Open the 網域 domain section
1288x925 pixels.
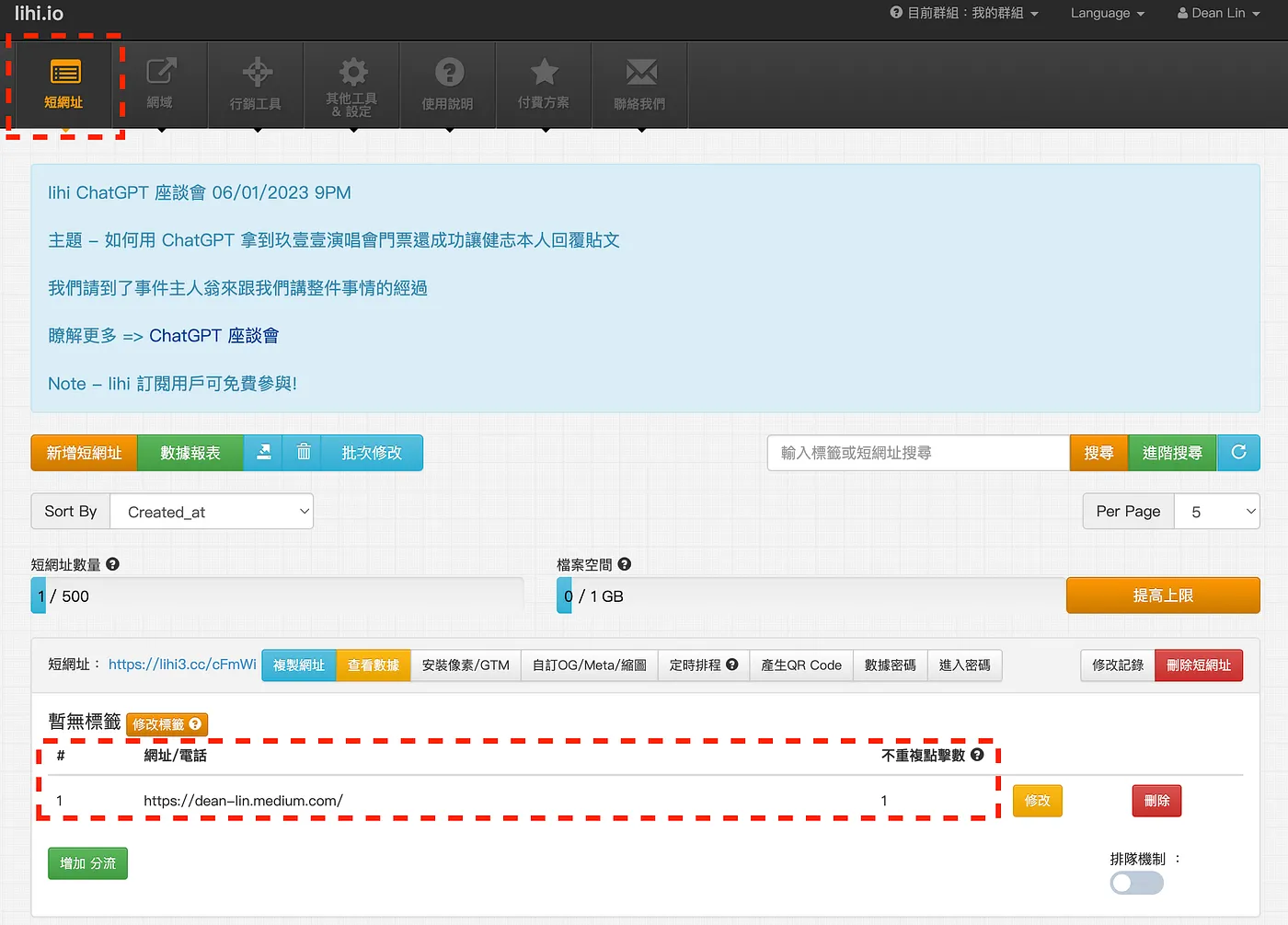coord(160,85)
